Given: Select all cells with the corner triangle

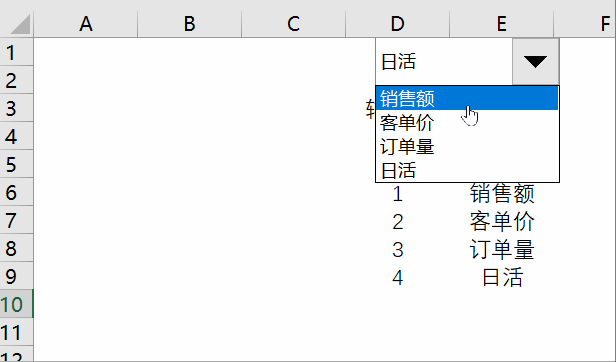Looking at the screenshot, I should [17, 24].
